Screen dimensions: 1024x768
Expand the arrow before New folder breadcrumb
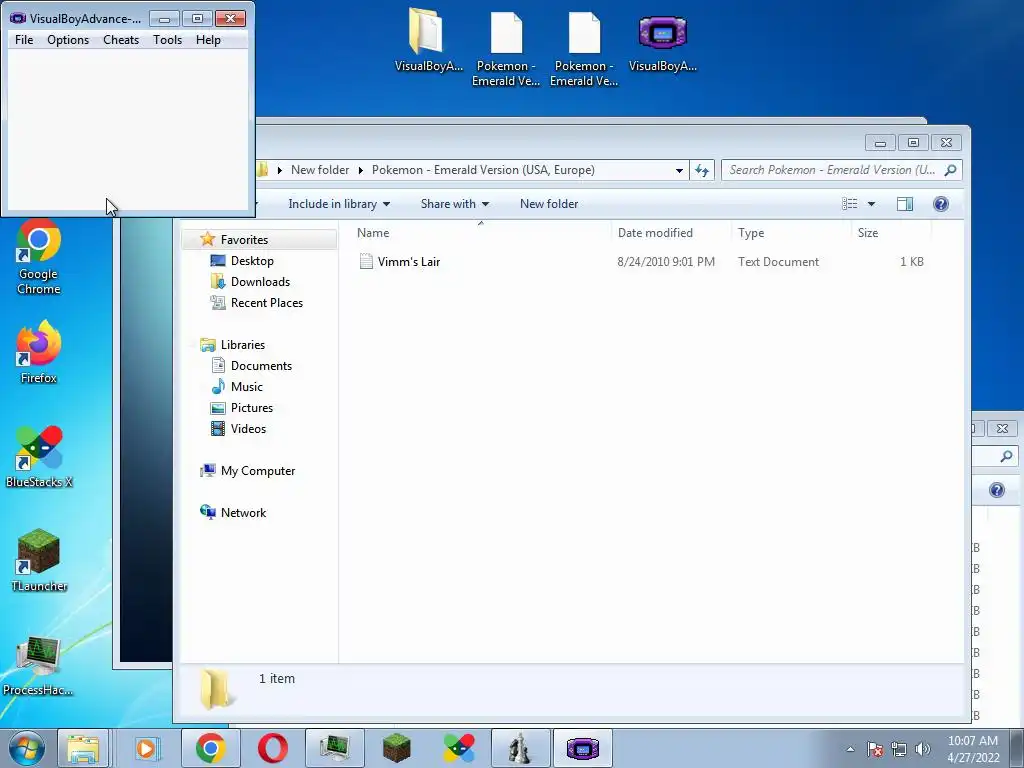click(x=280, y=170)
